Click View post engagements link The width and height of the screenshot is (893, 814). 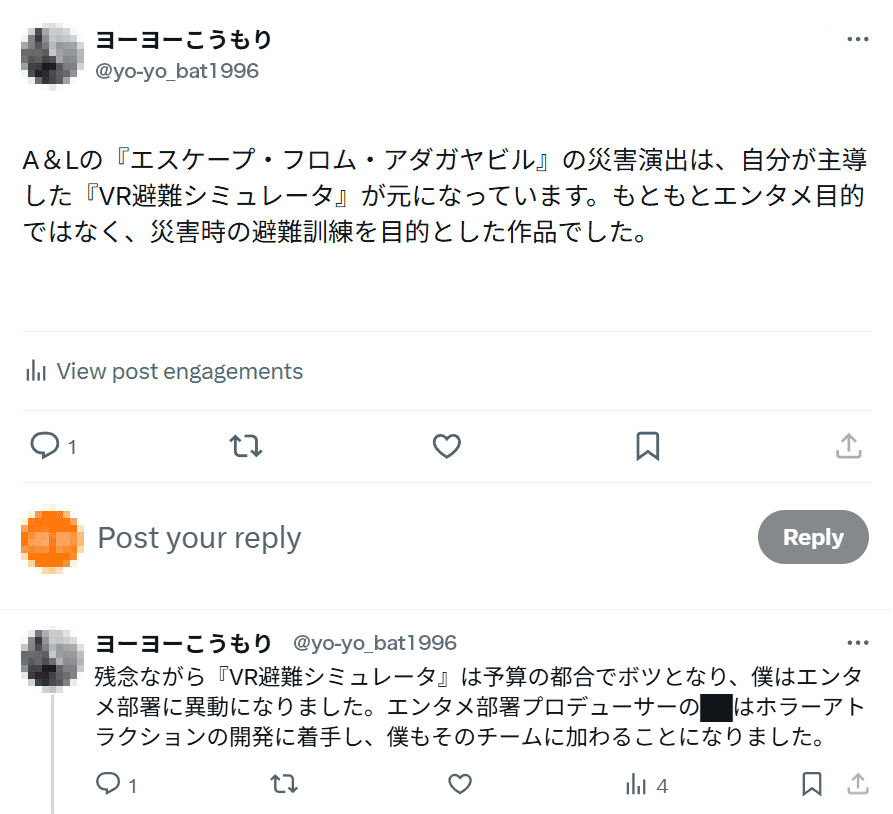click(x=179, y=372)
